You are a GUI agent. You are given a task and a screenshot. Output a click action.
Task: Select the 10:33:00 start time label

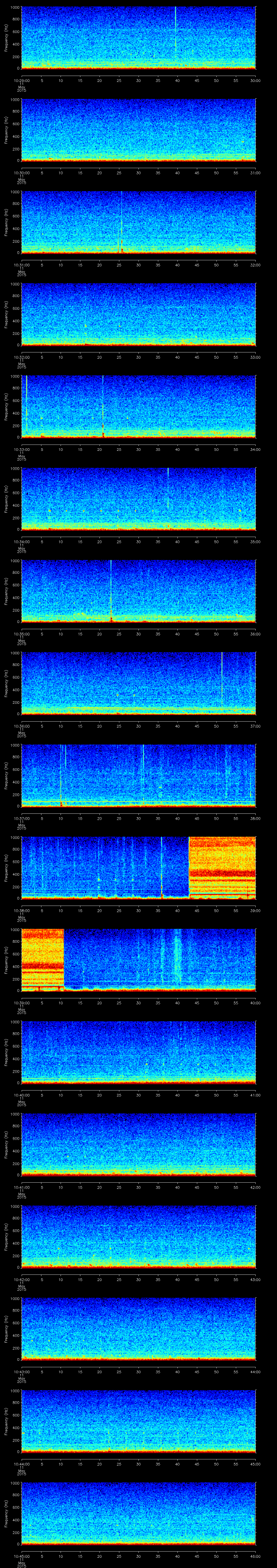(21, 449)
